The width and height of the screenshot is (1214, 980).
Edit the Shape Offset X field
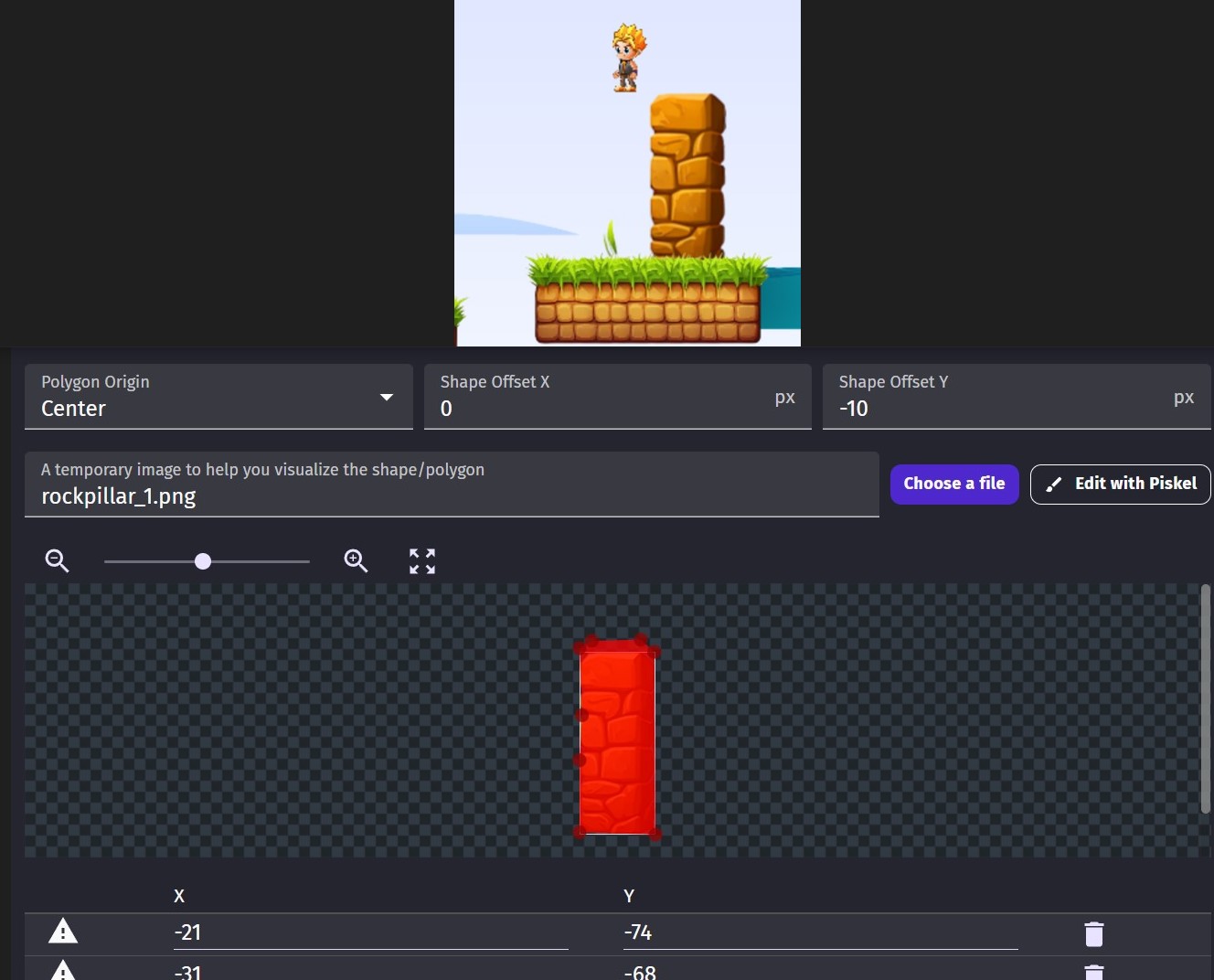point(618,397)
